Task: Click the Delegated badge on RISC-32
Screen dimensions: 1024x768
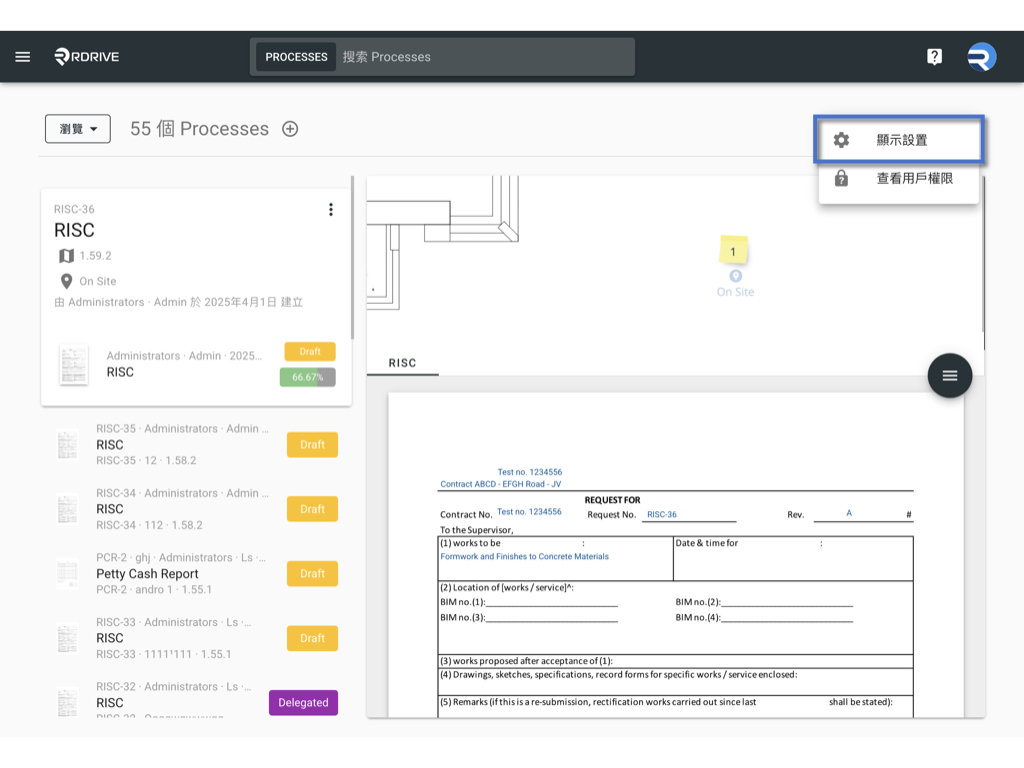Action: click(x=303, y=703)
